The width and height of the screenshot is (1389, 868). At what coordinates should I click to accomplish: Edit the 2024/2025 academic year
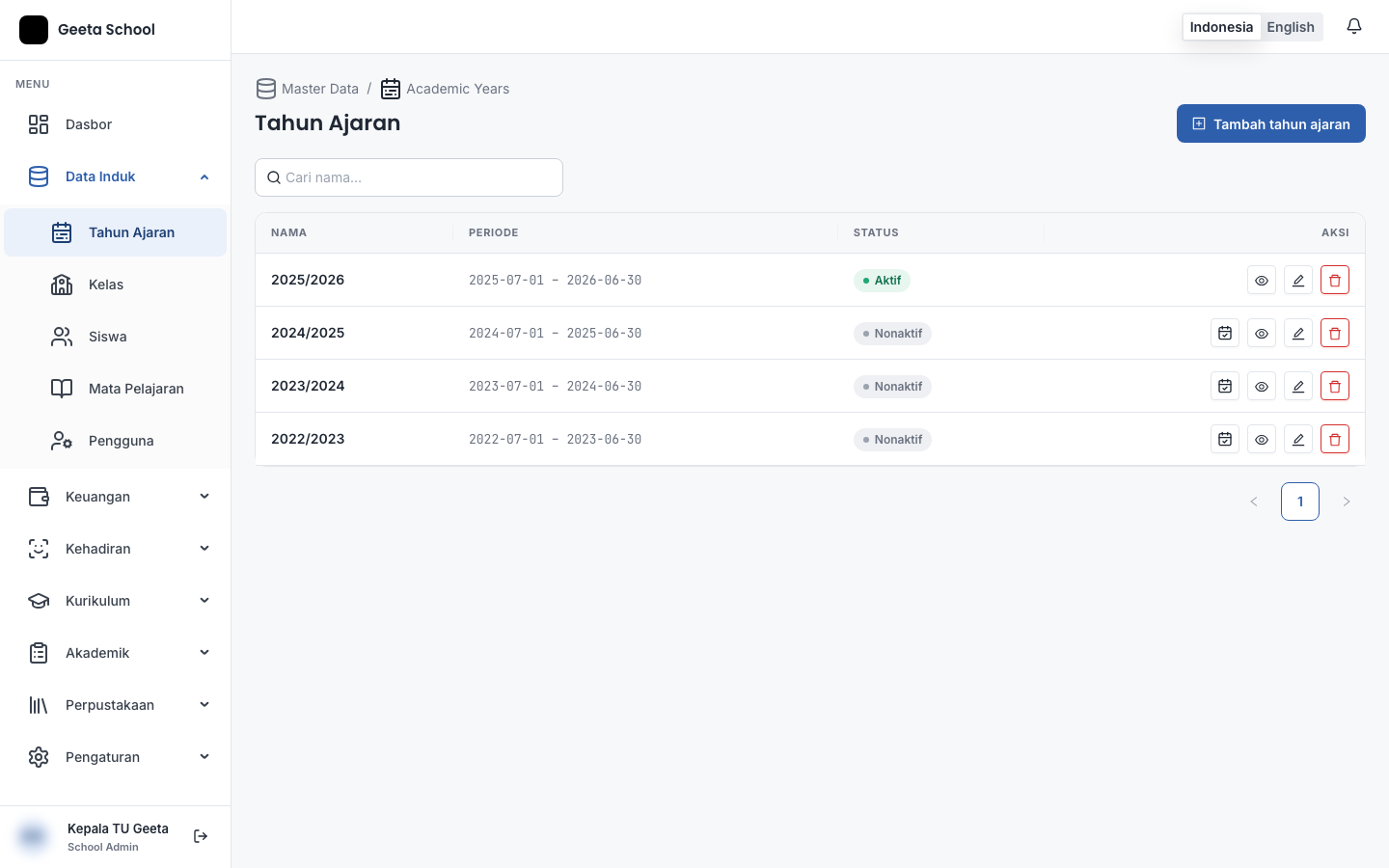click(1298, 334)
